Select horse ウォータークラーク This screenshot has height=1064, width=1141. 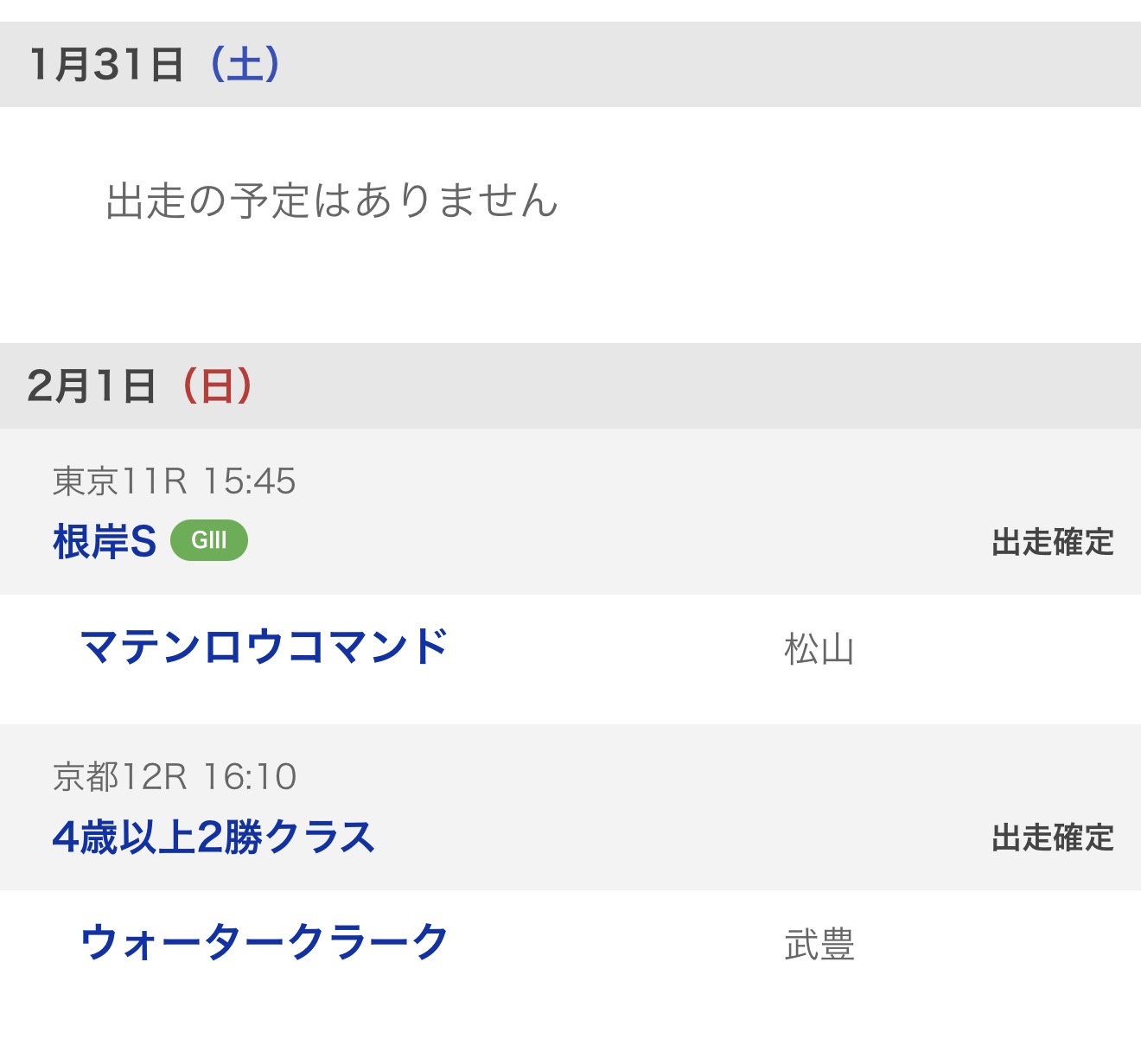(x=264, y=943)
